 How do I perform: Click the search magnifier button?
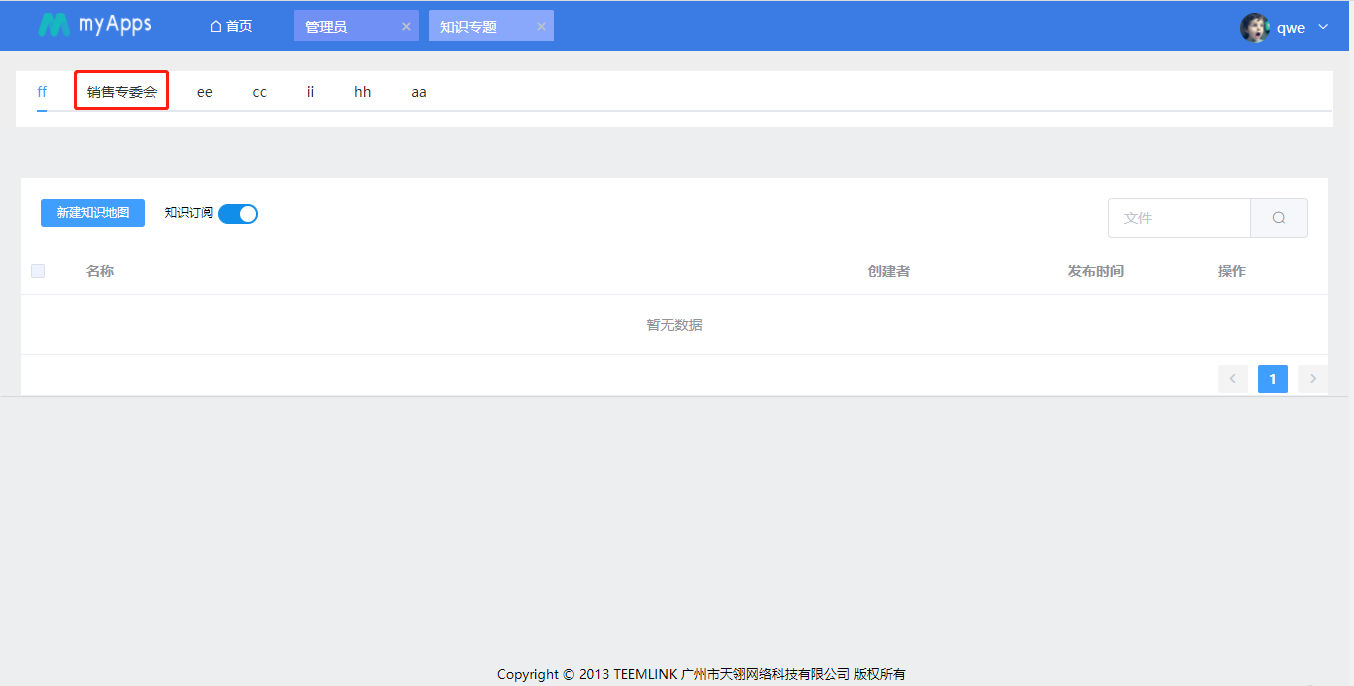point(1279,218)
